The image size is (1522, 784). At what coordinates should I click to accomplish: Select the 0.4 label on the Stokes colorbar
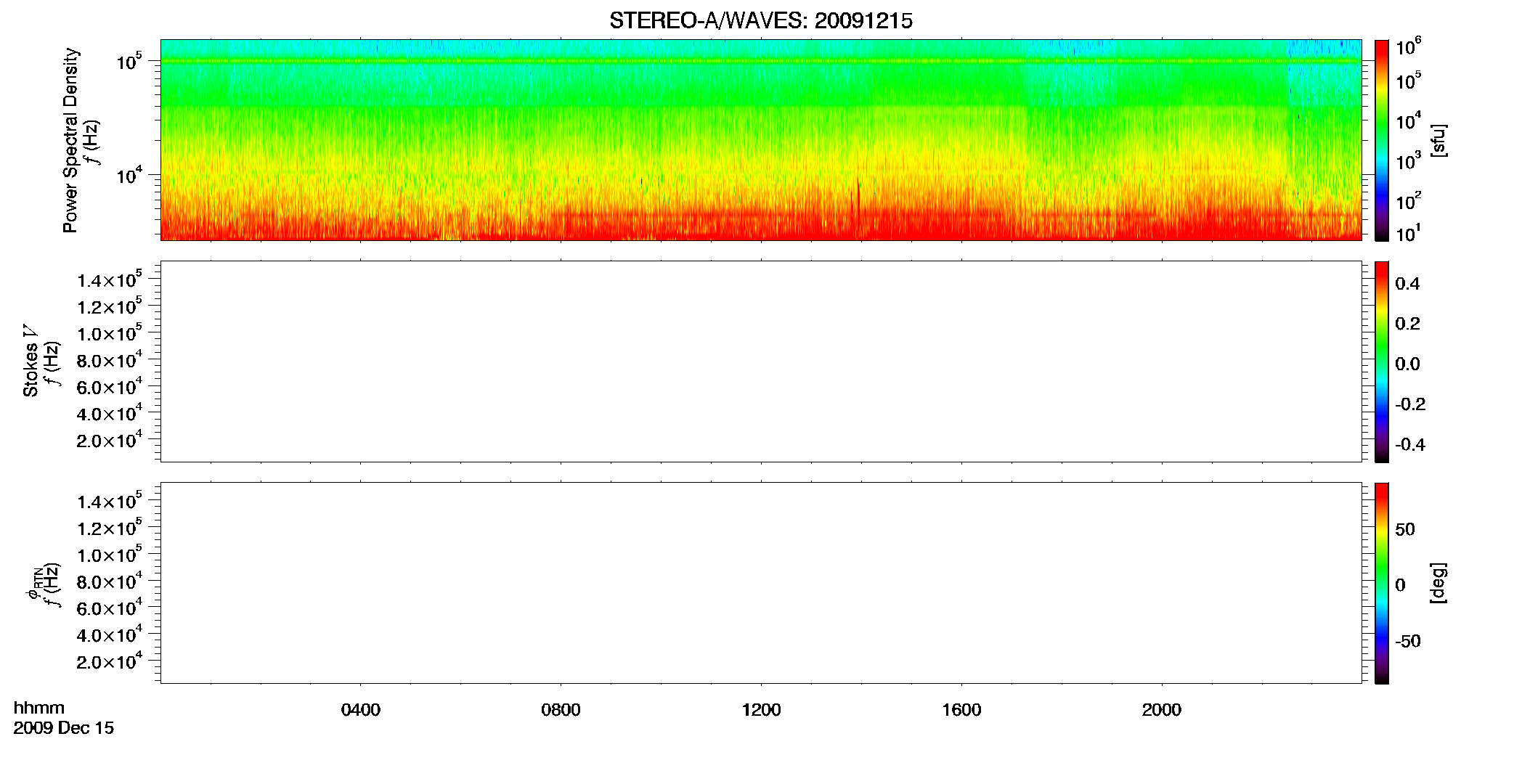tap(1407, 284)
